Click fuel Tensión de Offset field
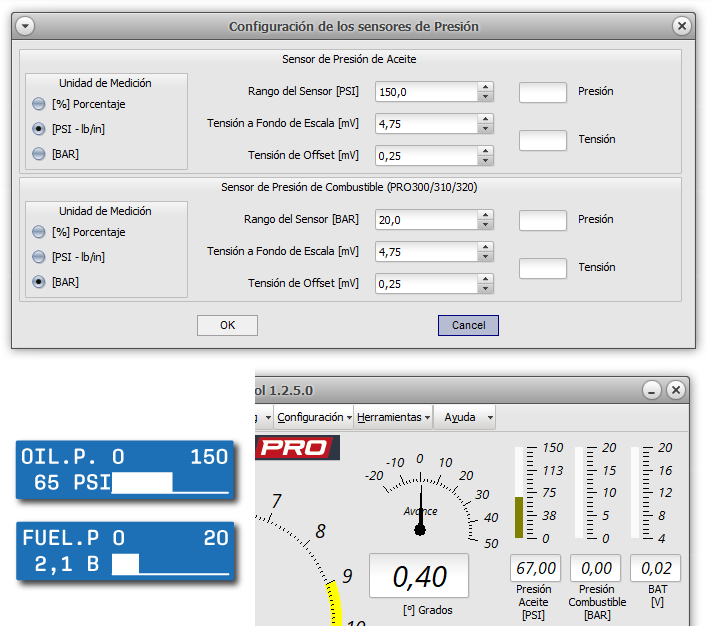 pos(426,284)
